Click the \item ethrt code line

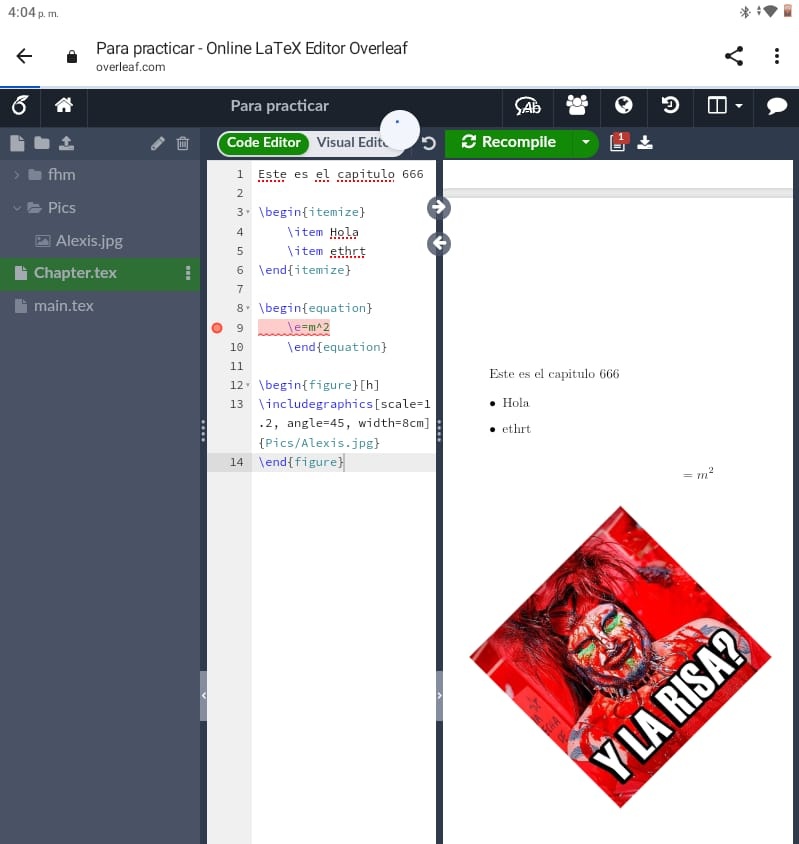click(x=326, y=251)
